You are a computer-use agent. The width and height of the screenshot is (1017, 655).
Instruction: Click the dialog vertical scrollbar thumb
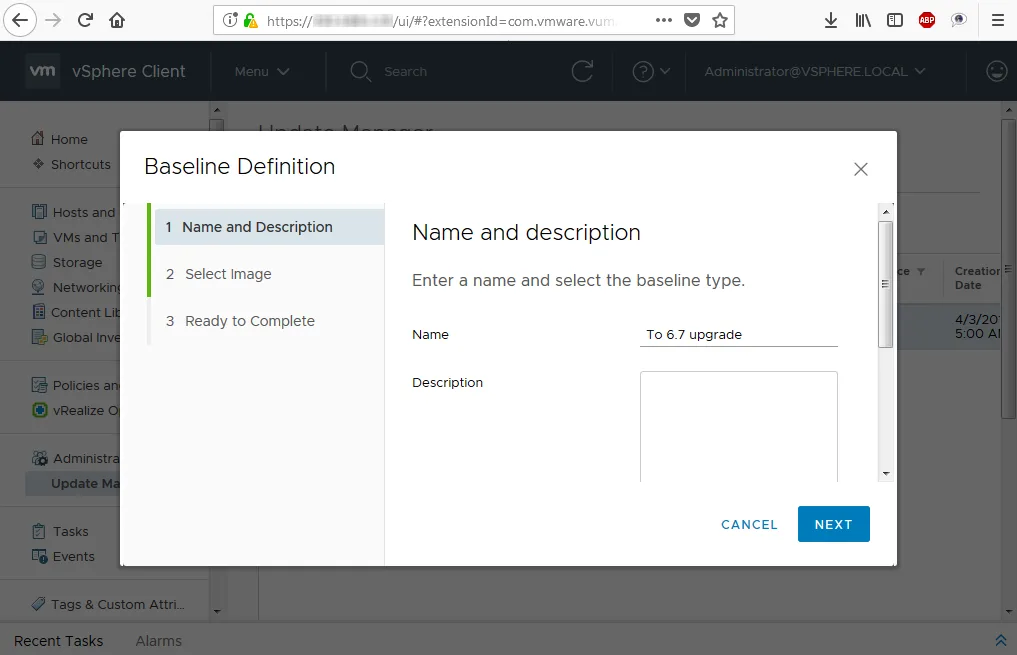pyautogui.click(x=885, y=284)
